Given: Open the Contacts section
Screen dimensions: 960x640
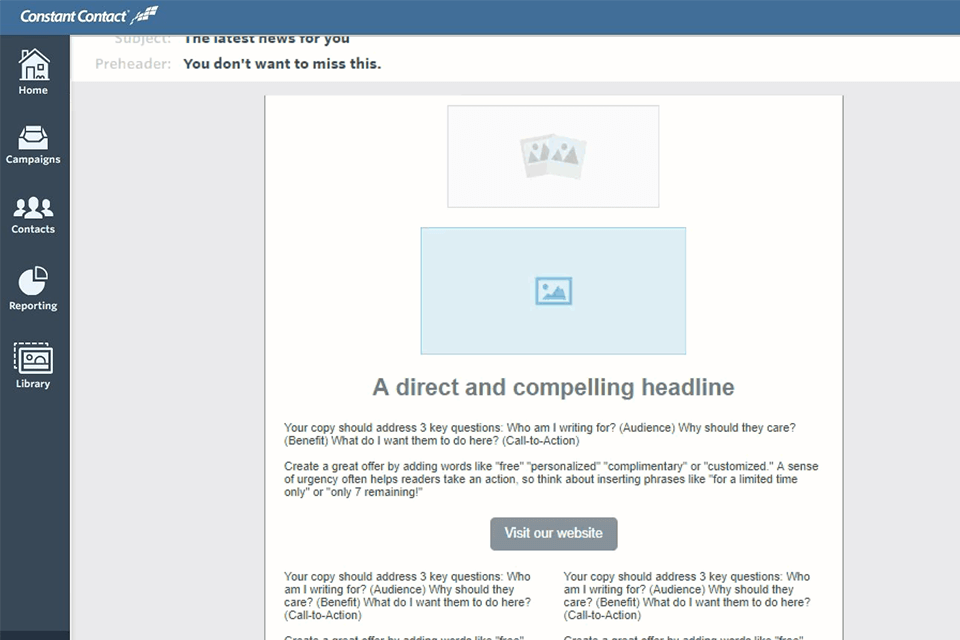Looking at the screenshot, I should pyautogui.click(x=33, y=214).
